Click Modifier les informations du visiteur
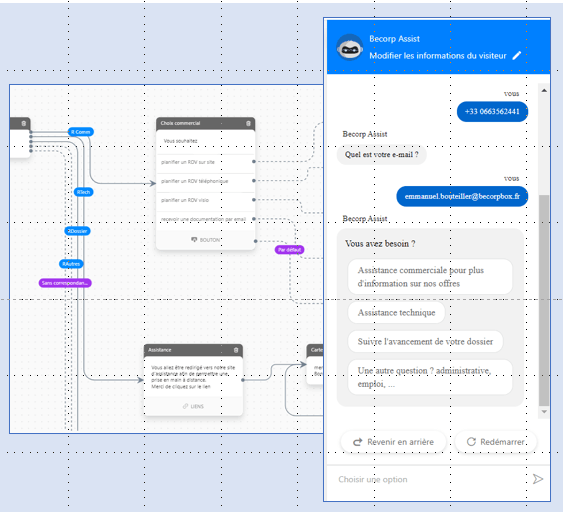 coord(438,56)
